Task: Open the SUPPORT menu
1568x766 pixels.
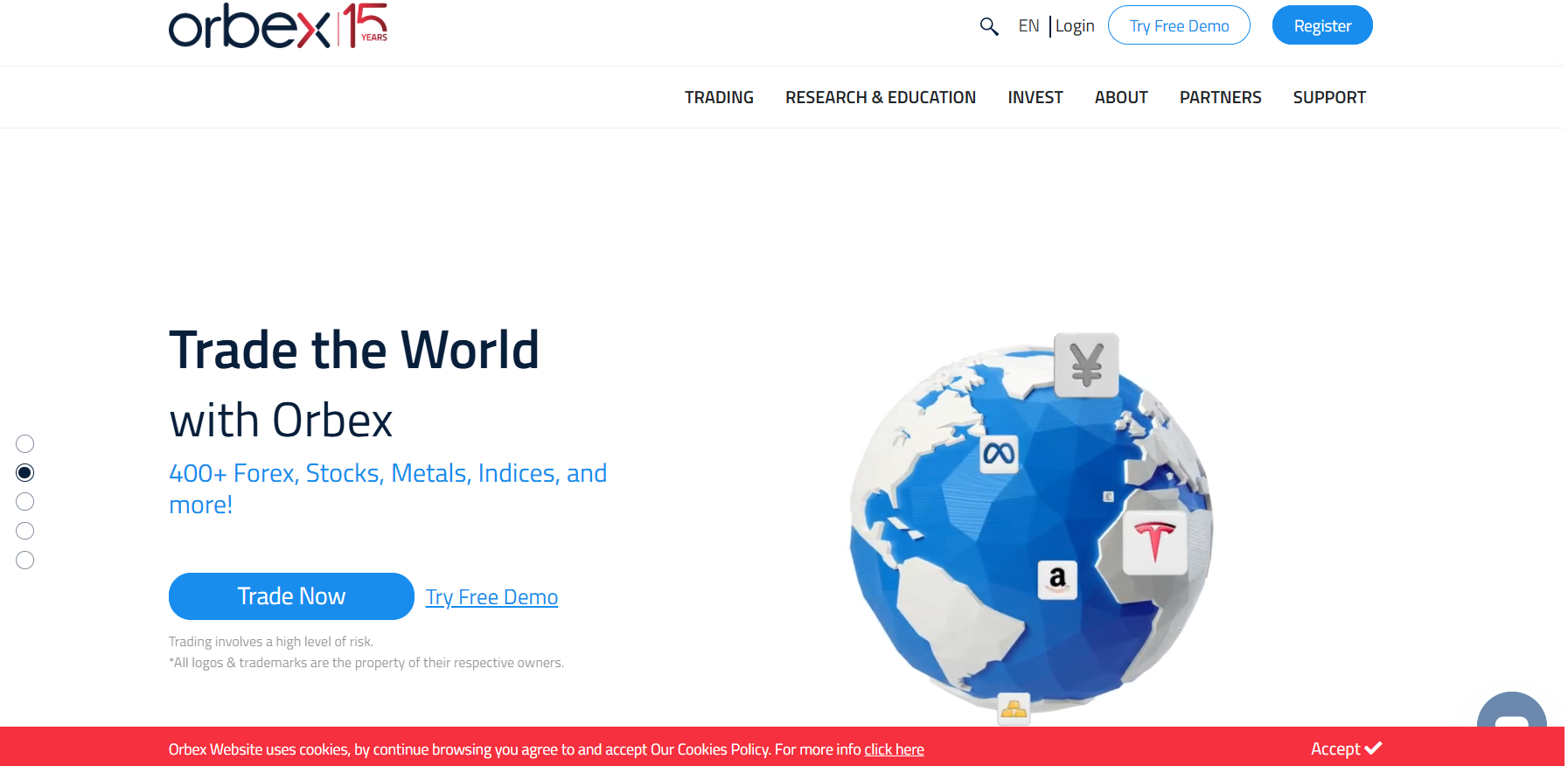Action: (x=1329, y=97)
